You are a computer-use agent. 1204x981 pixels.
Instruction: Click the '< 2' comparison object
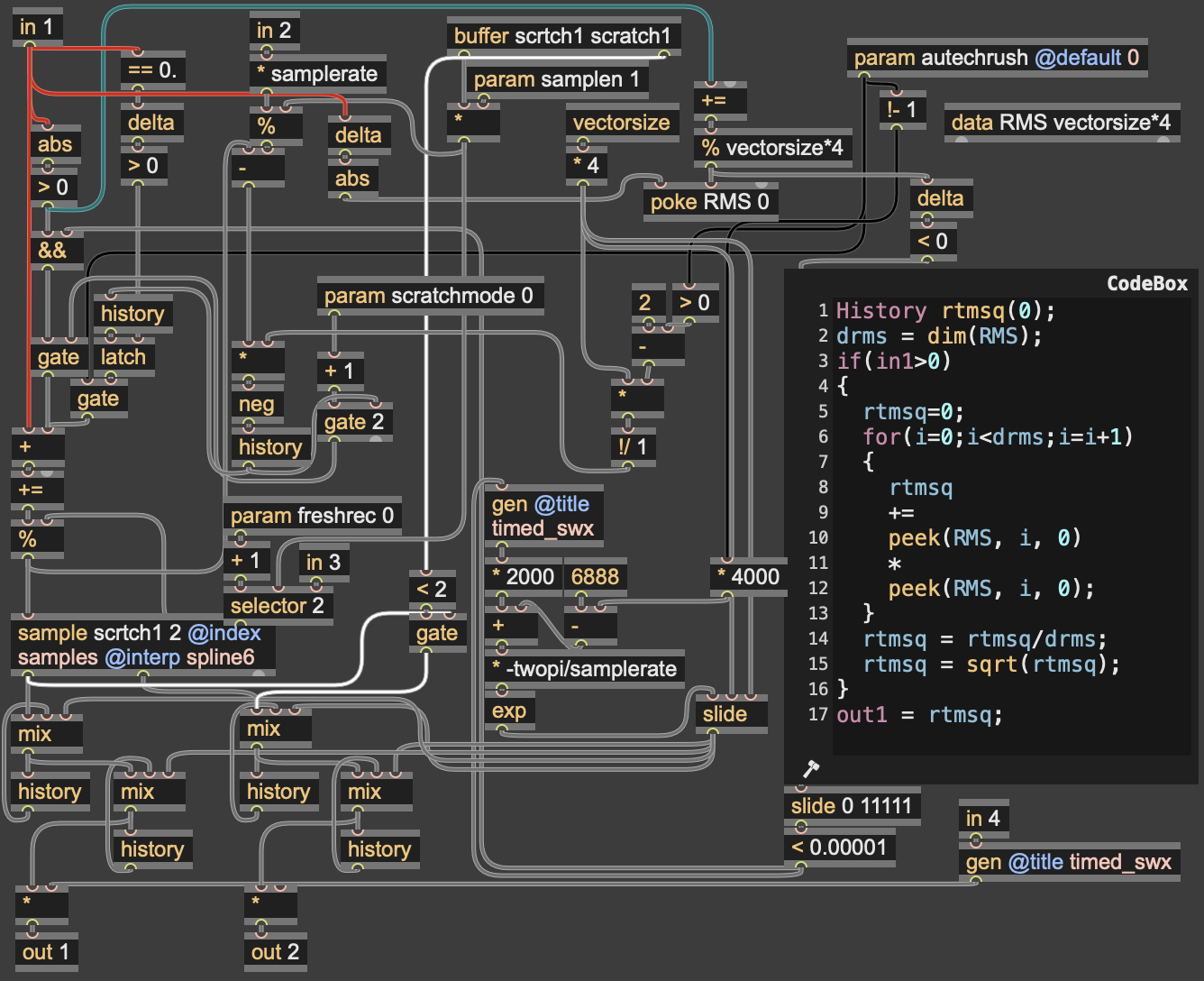(x=433, y=590)
